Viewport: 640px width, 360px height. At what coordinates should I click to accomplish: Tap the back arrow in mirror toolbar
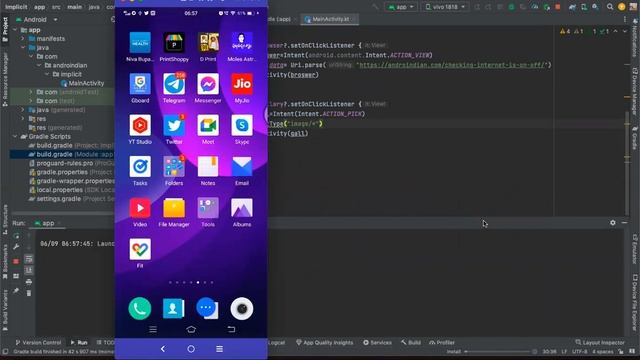click(x=163, y=349)
